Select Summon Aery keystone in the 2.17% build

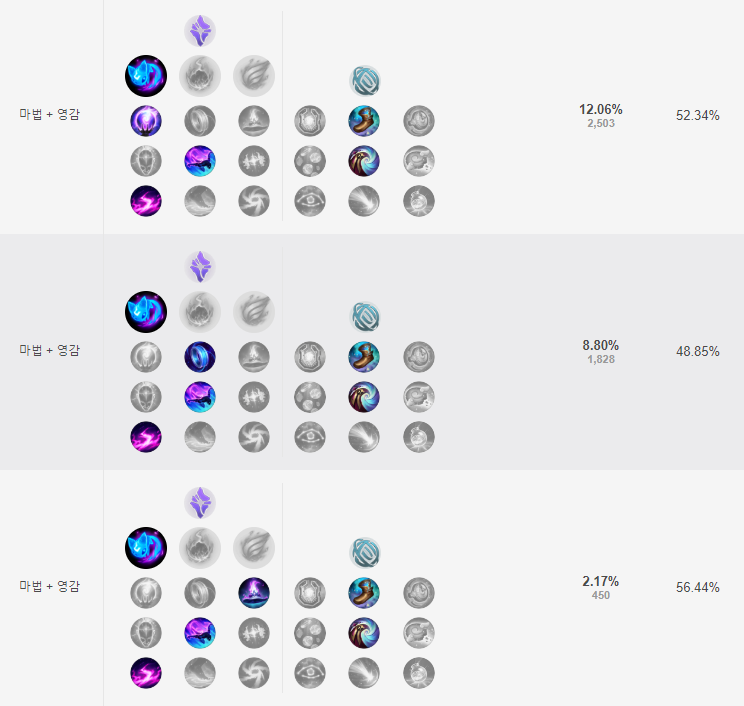146,546
